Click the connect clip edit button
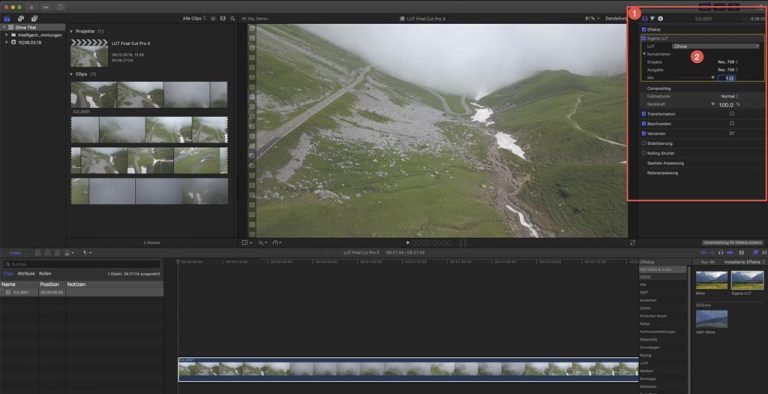Image resolution: width=768 pixels, height=394 pixels. (38, 253)
